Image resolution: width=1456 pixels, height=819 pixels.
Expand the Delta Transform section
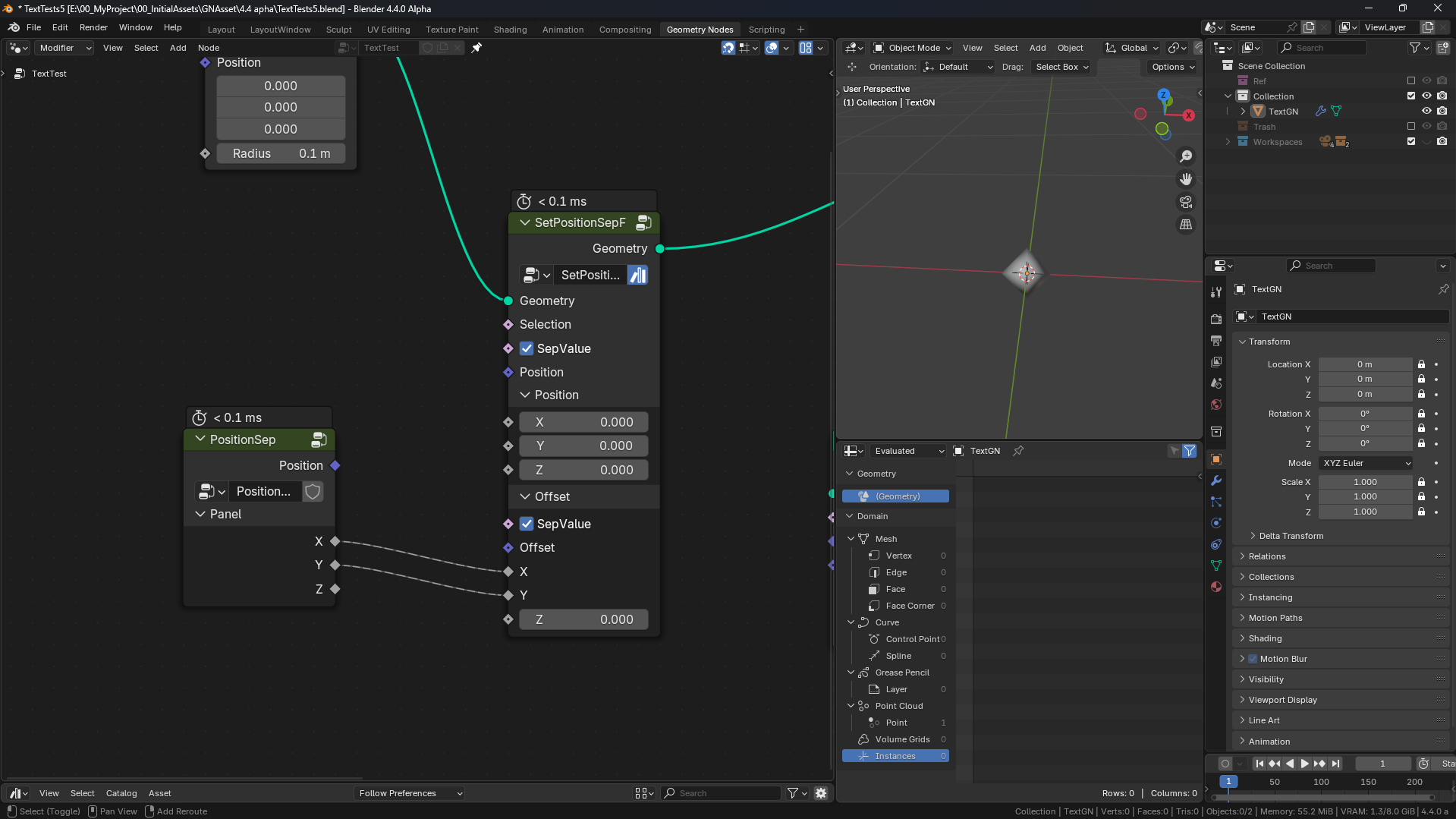[x=1291, y=536]
